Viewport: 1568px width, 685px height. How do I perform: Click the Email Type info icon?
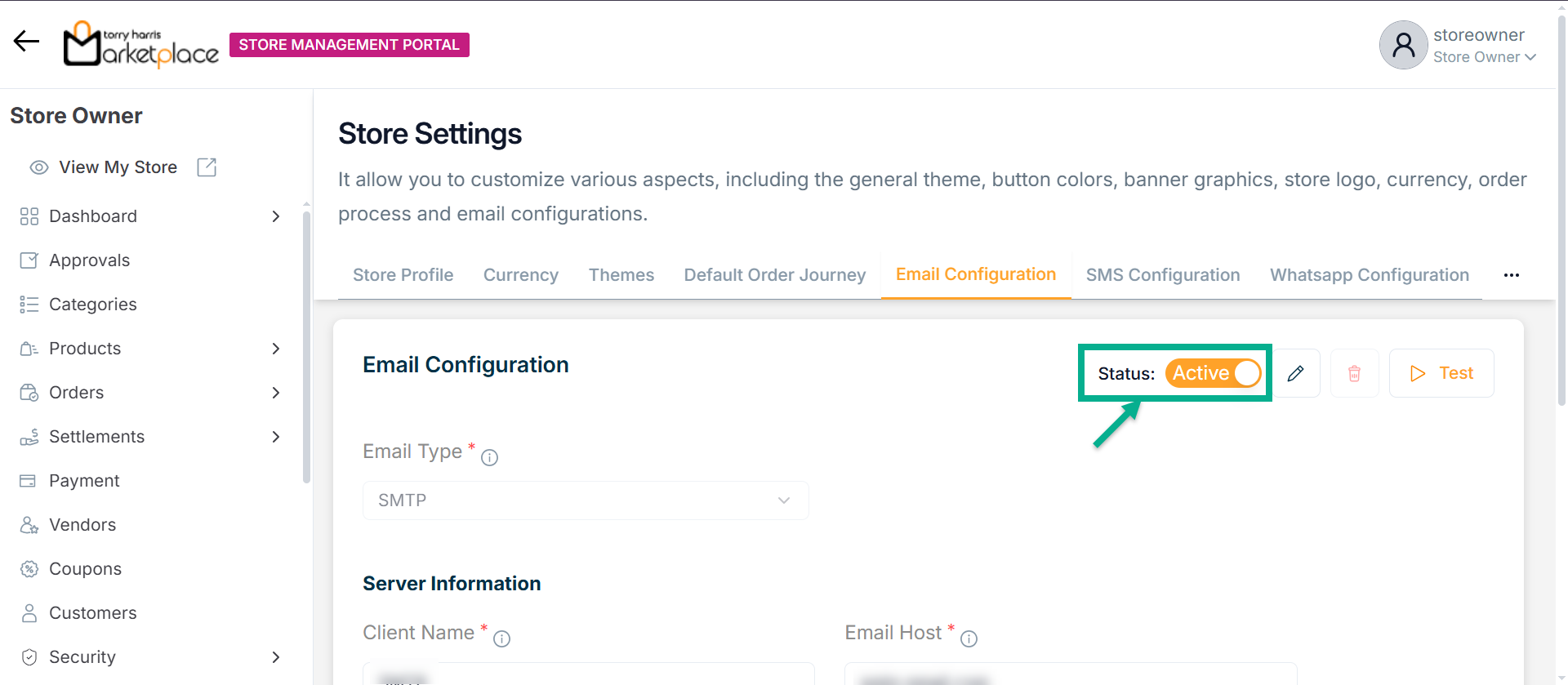(489, 458)
